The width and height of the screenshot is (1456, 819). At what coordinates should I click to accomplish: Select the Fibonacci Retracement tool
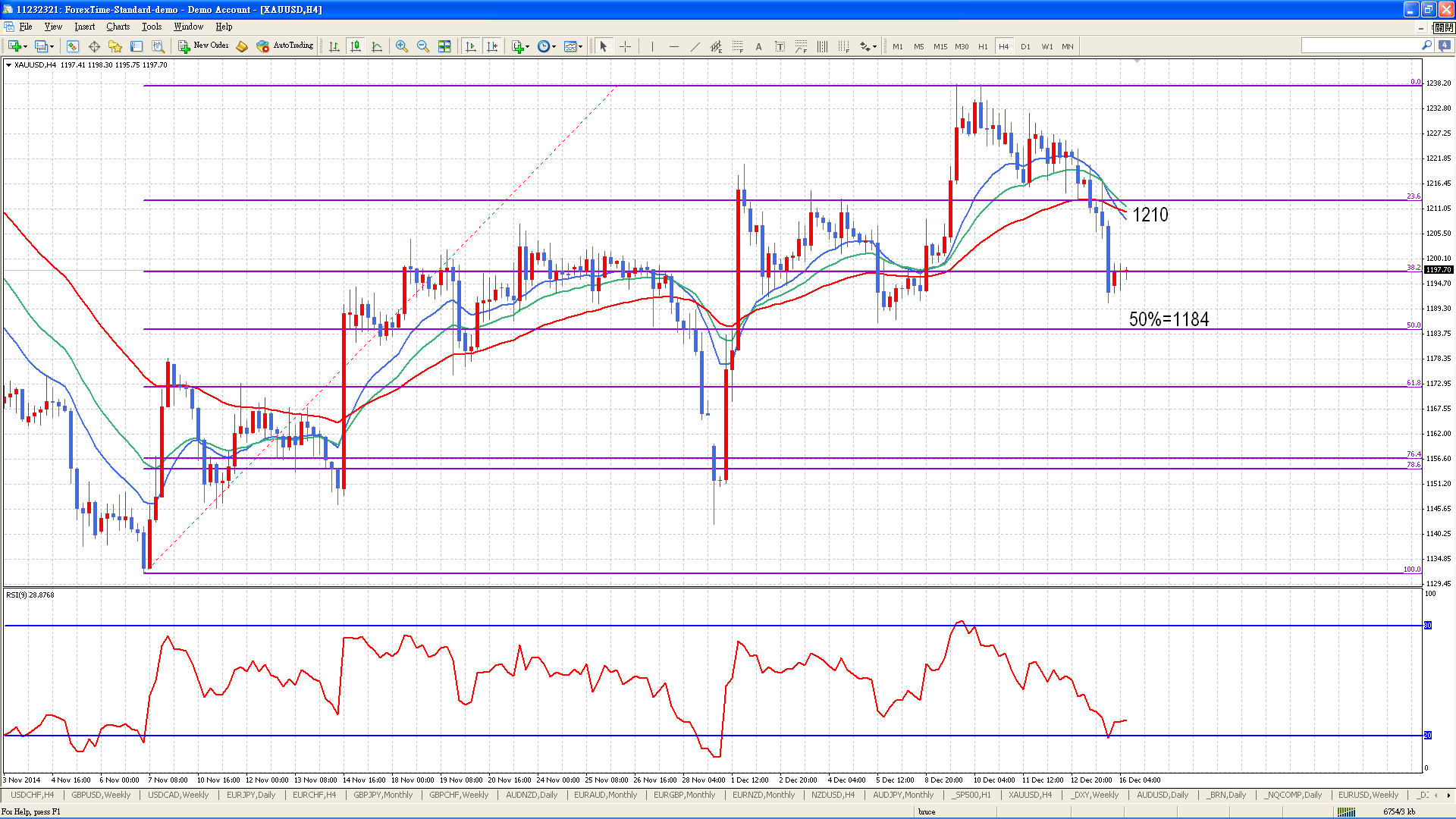(737, 46)
